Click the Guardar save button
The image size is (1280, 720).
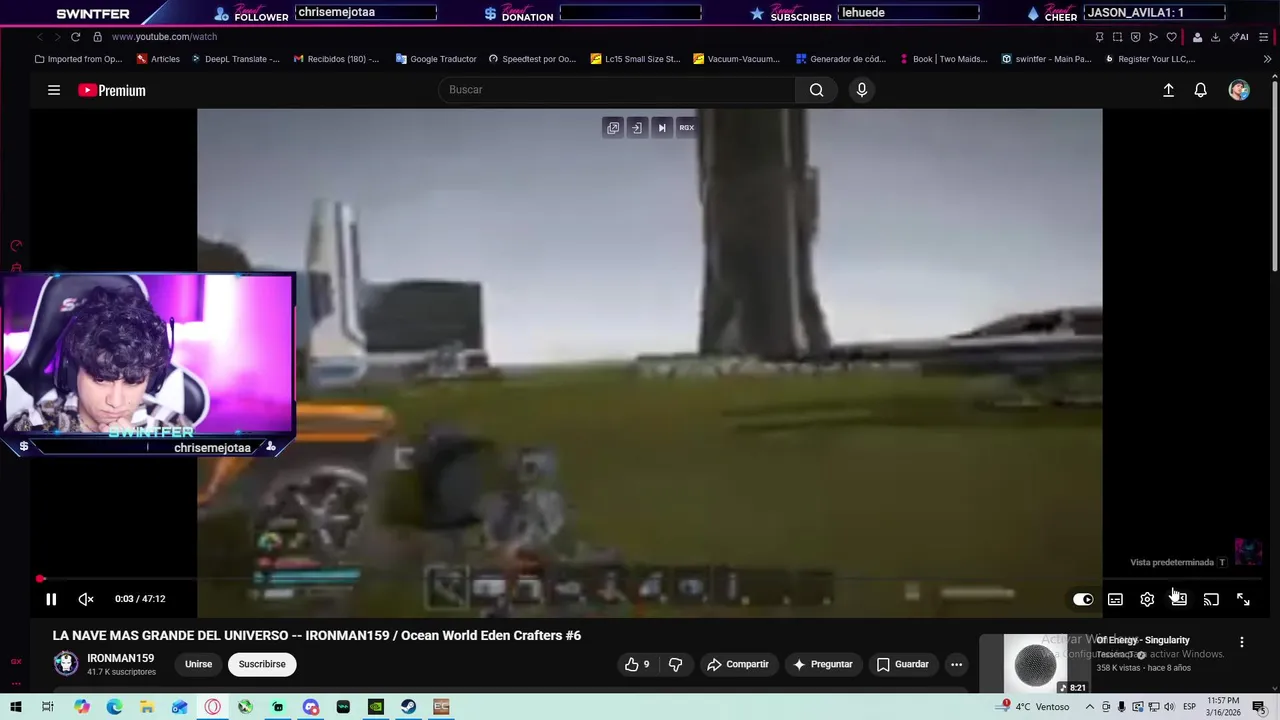[x=903, y=664]
